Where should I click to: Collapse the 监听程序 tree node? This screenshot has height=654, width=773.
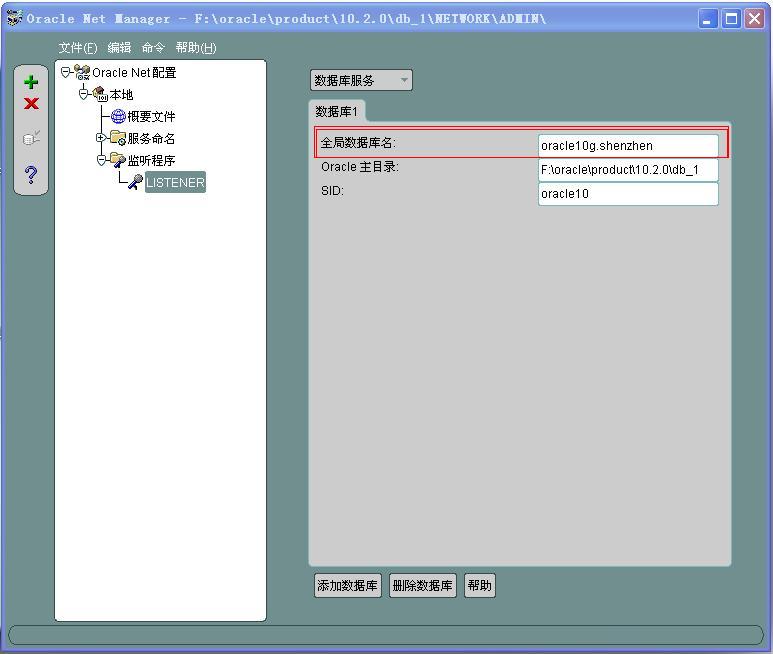[x=101, y=160]
